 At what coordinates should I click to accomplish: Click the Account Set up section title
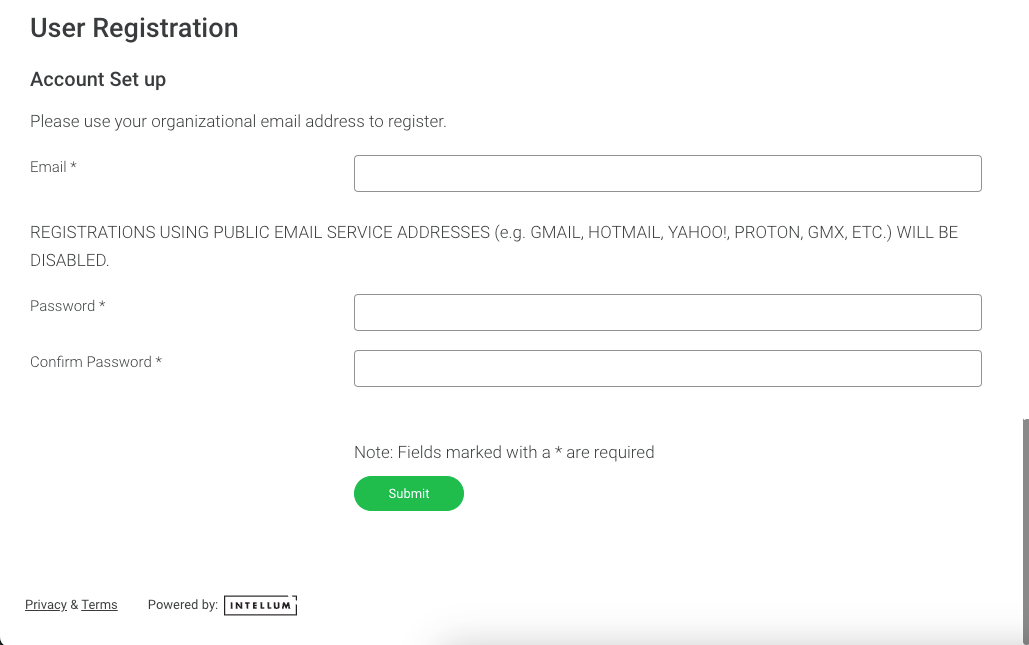pos(97,79)
